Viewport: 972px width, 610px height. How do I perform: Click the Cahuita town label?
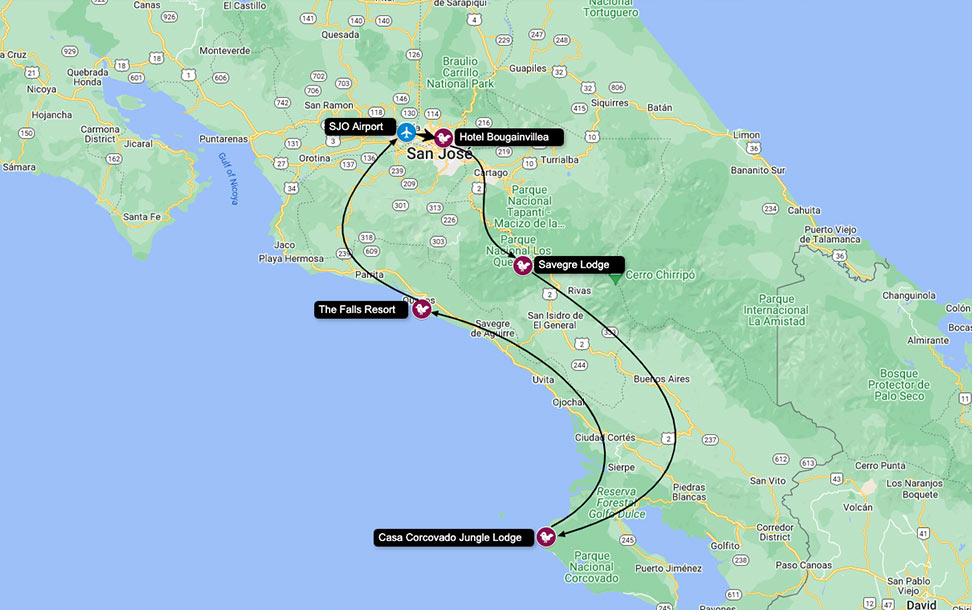click(804, 210)
